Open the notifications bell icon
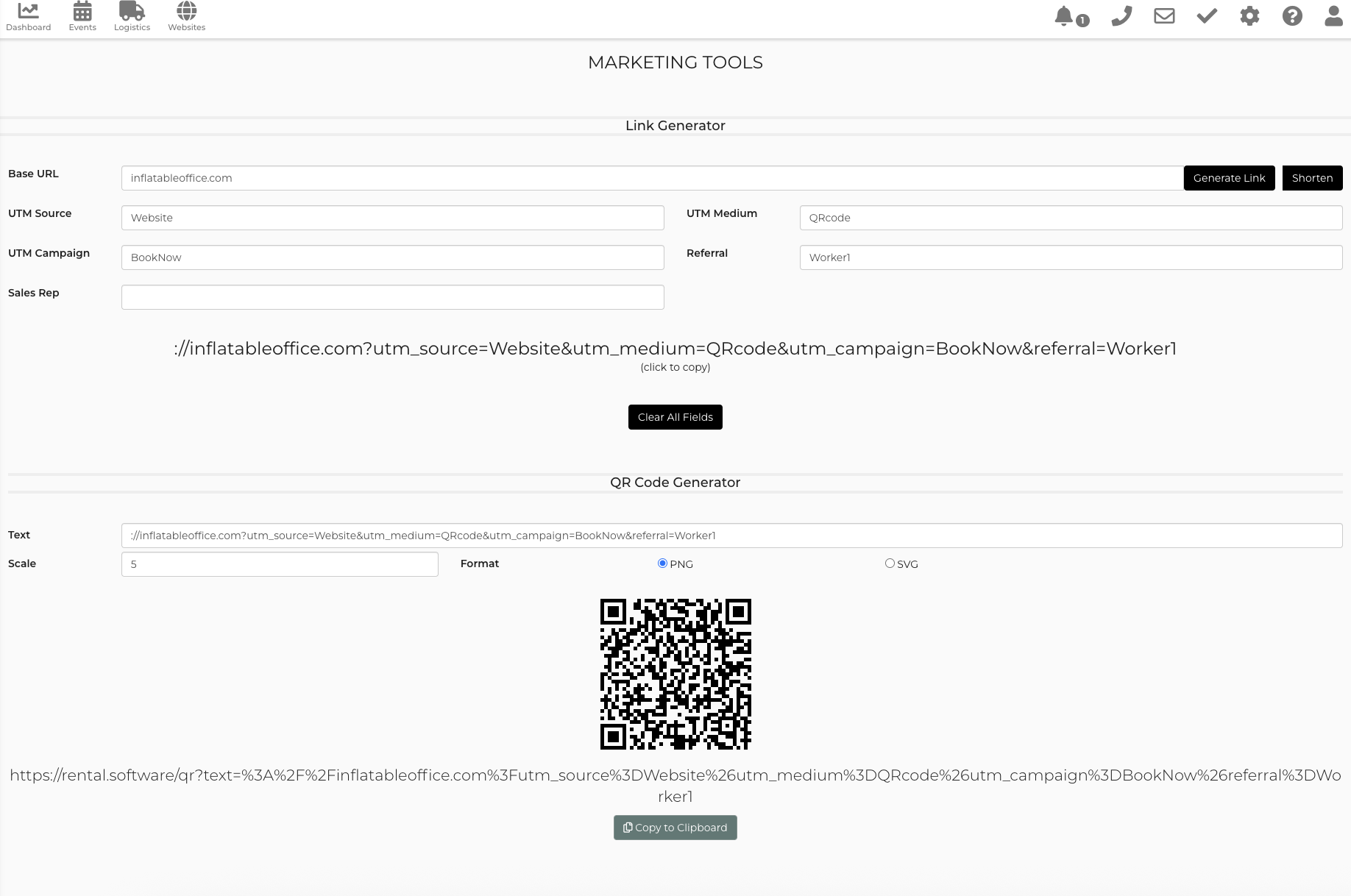The height and width of the screenshot is (896, 1351). click(1064, 16)
